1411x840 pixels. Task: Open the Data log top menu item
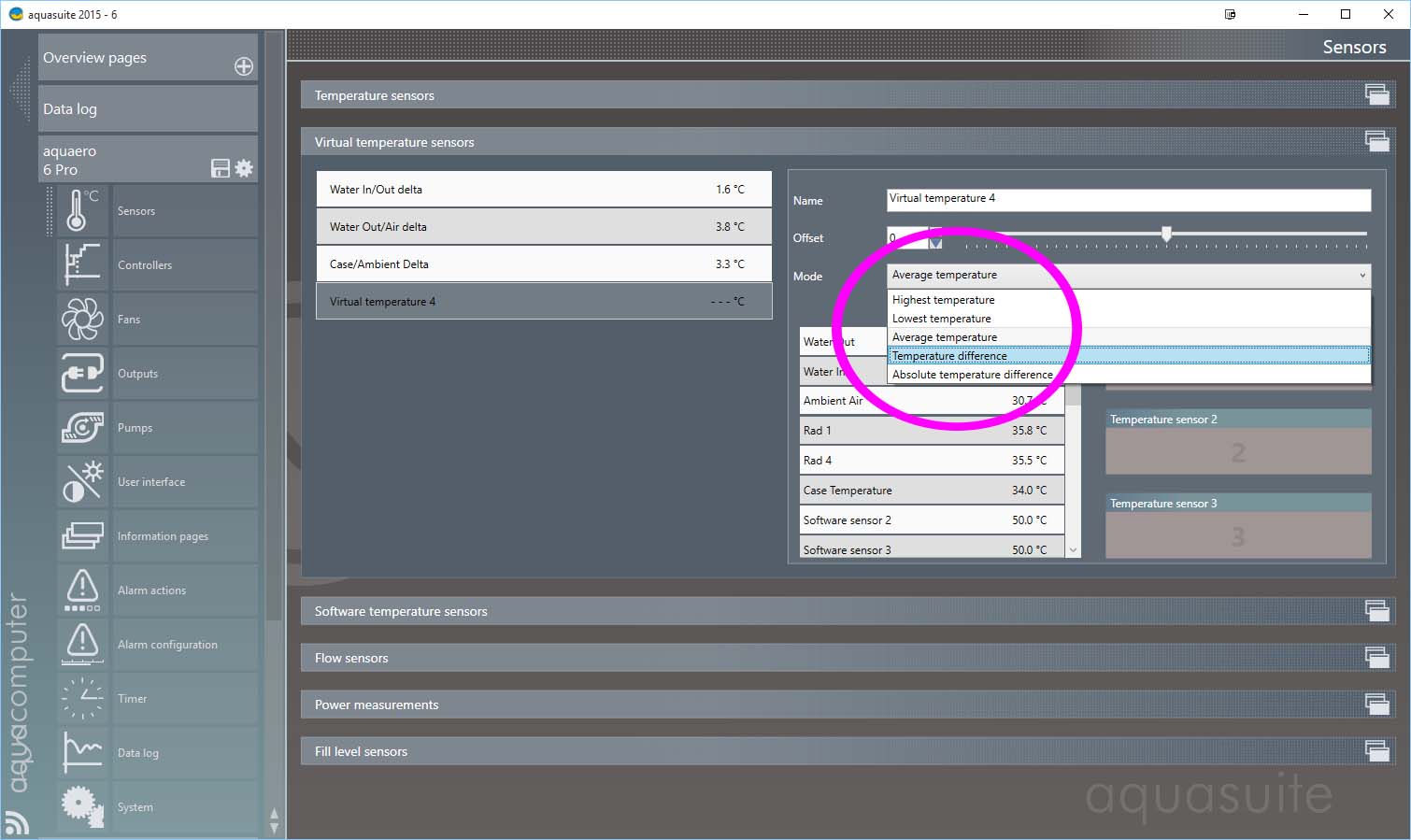(148, 109)
